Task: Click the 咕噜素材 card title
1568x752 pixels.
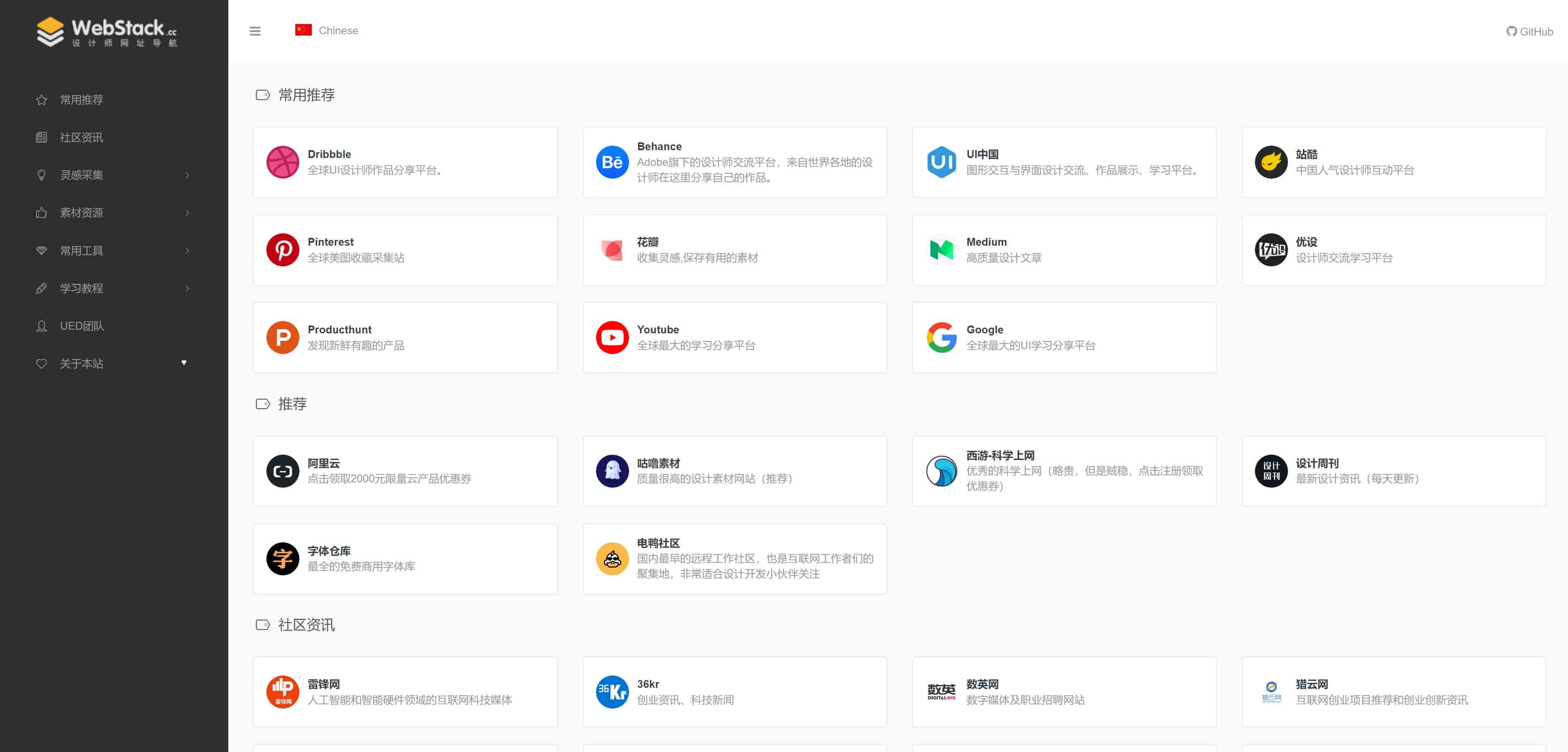Action: pyautogui.click(x=658, y=463)
